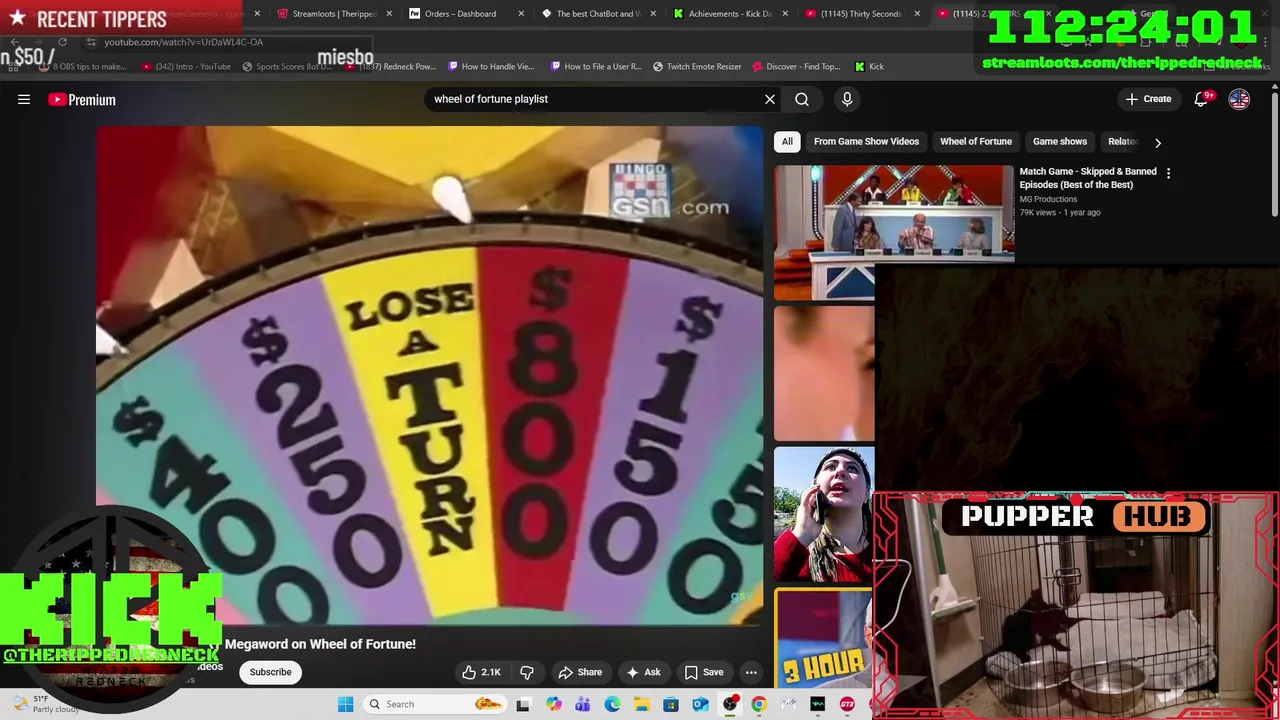Open the account avatar menu

click(x=1239, y=99)
